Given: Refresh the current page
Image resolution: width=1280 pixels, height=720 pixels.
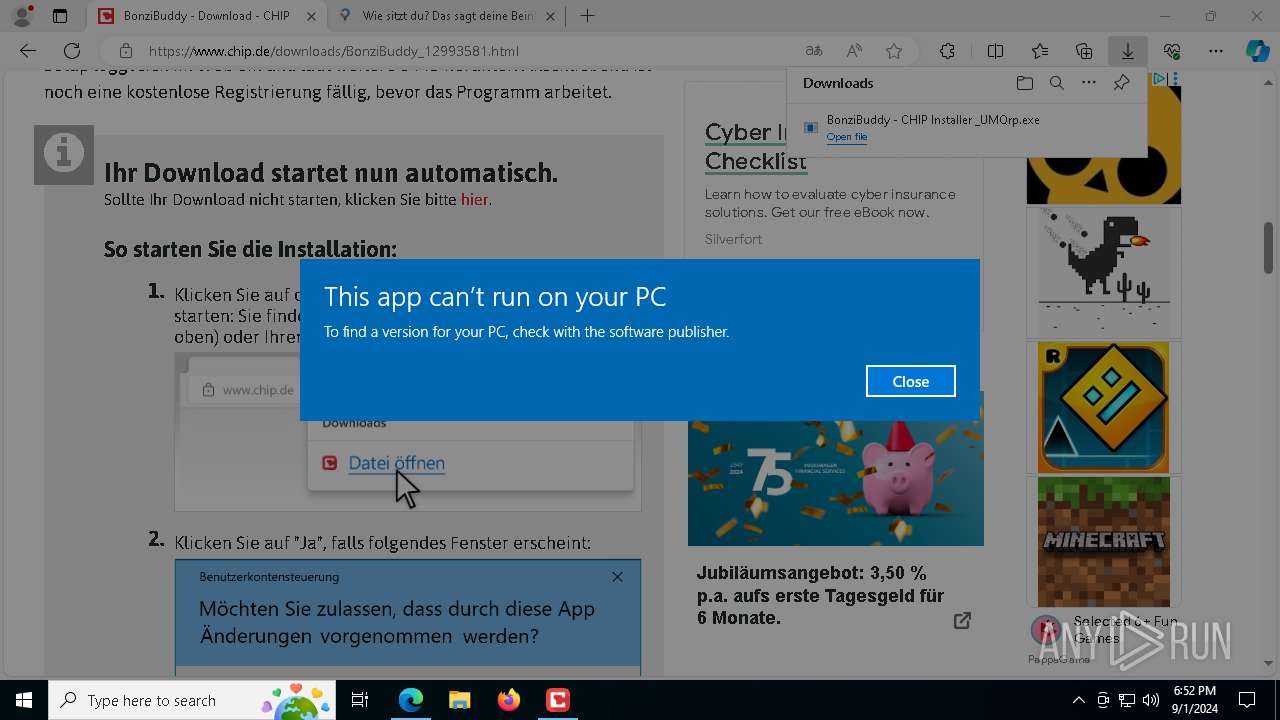Looking at the screenshot, I should 72,51.
